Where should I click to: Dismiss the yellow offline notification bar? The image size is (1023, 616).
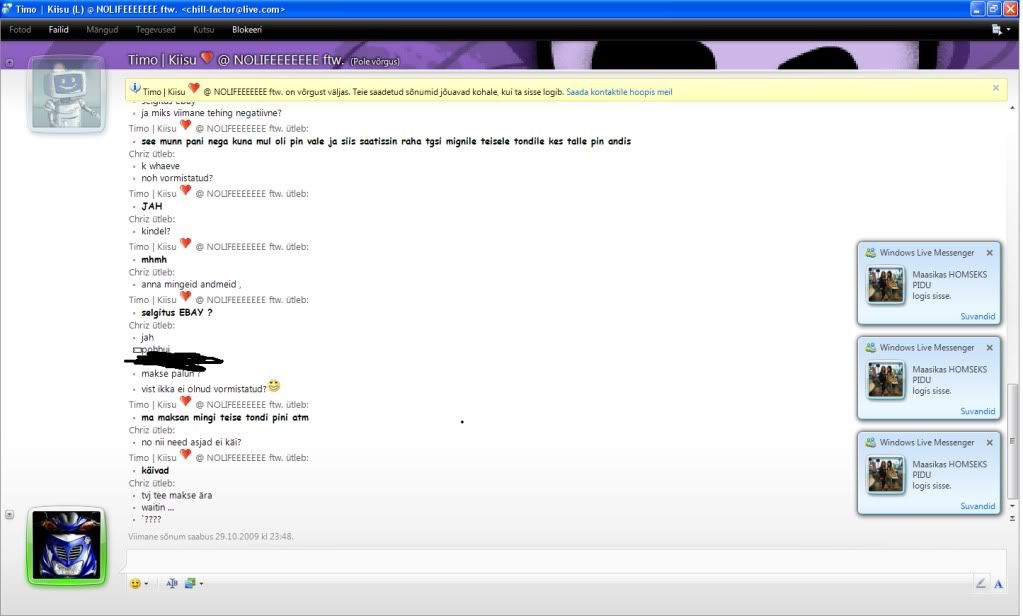tap(995, 88)
